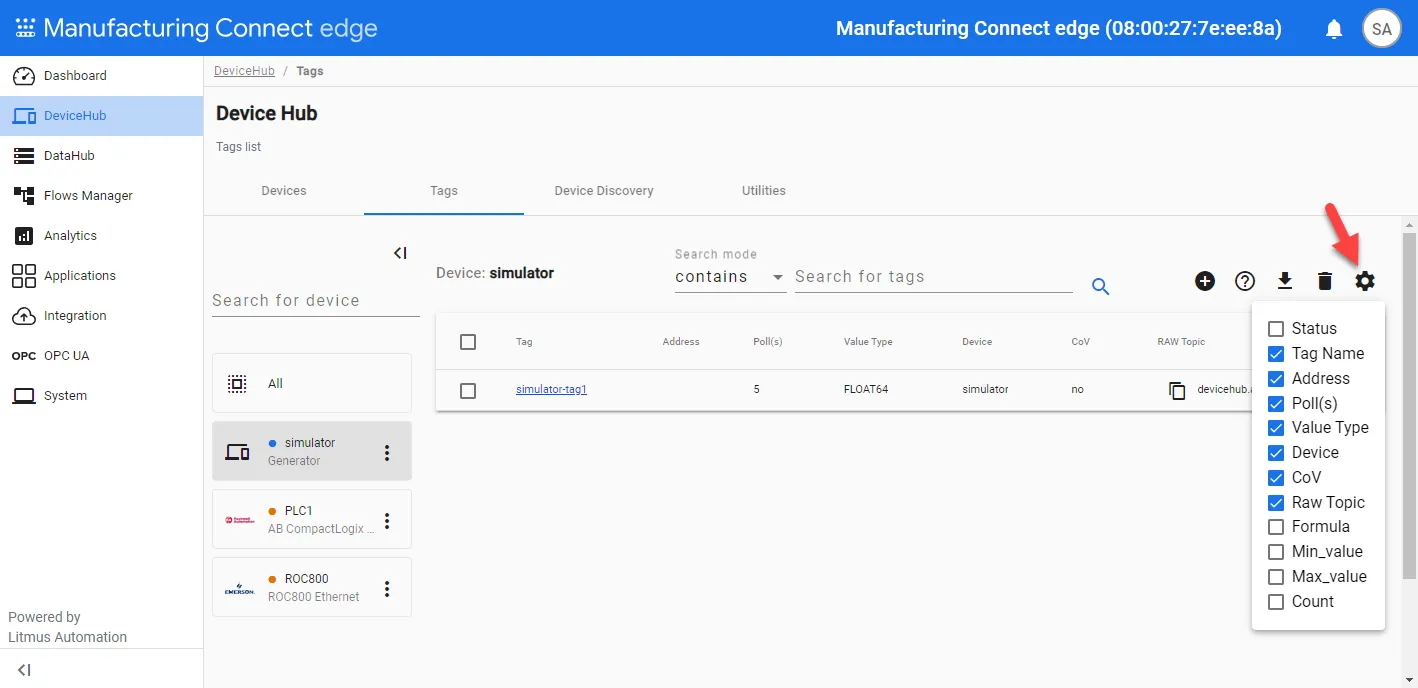Enable the Formula column checkbox
The width and height of the screenshot is (1418, 688).
(x=1276, y=527)
